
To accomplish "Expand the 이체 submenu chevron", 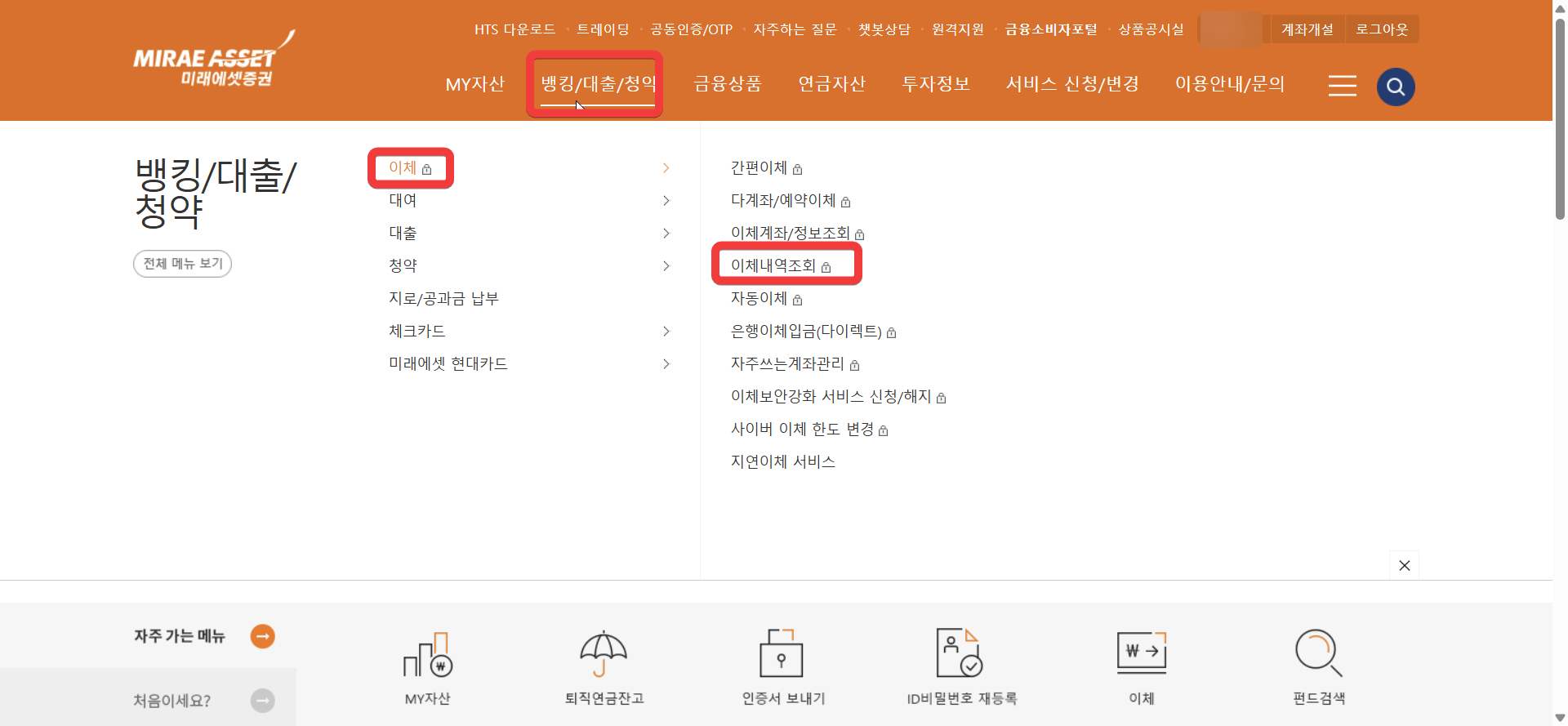I will click(x=666, y=167).
